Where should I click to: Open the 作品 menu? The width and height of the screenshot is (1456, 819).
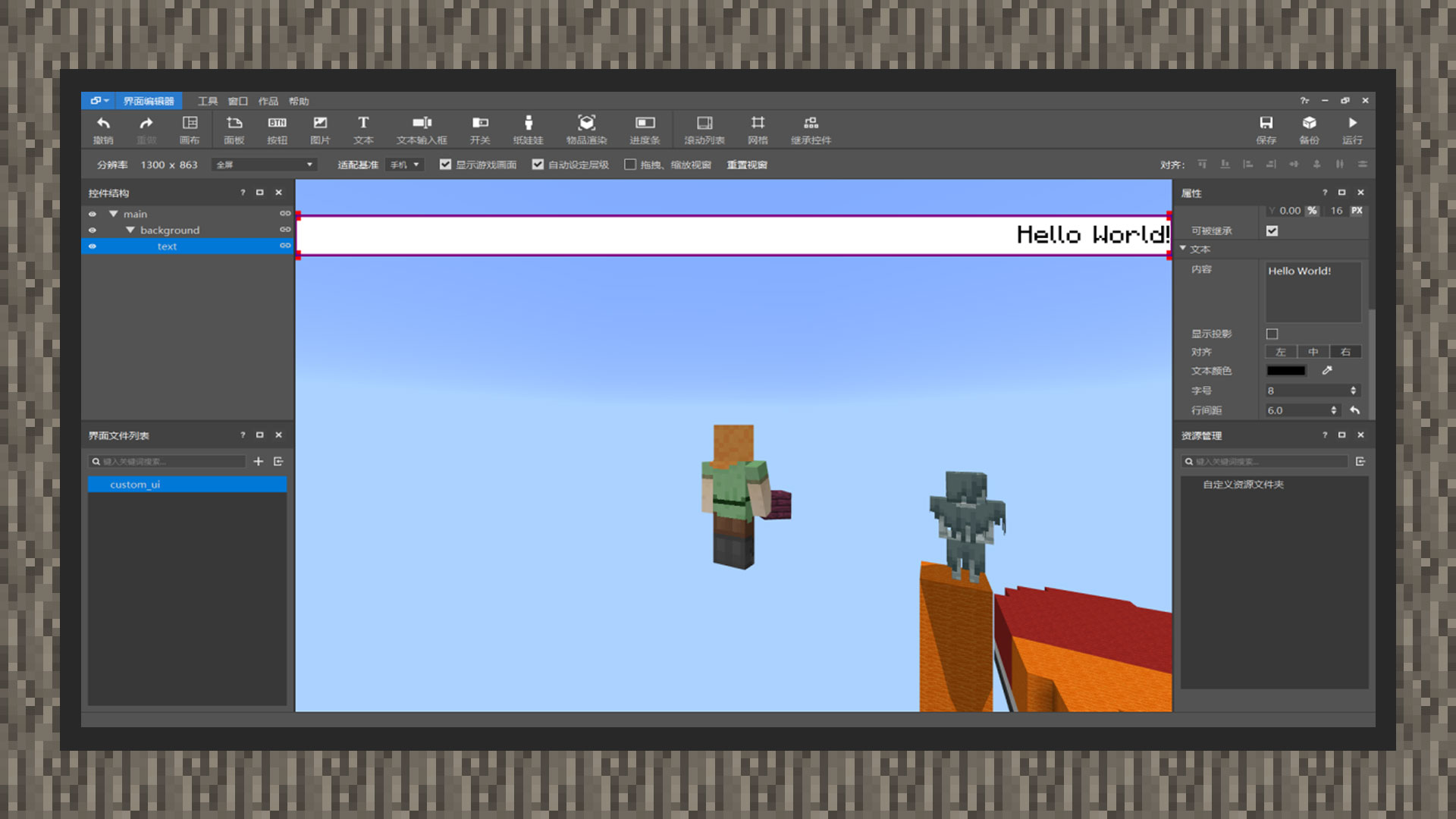[x=268, y=101]
